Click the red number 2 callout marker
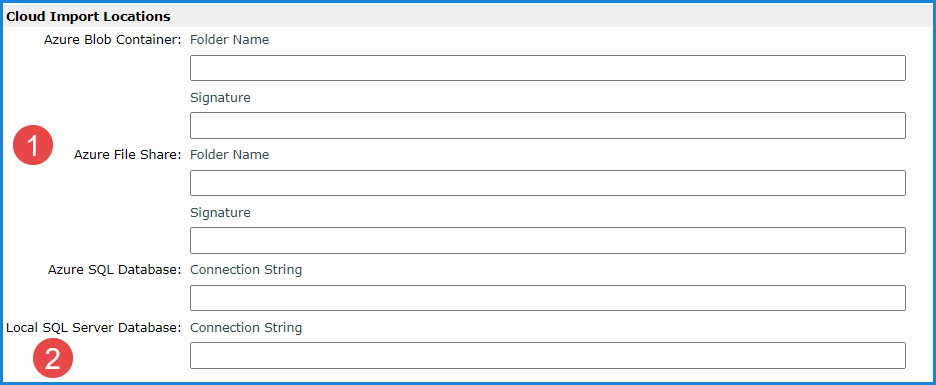The image size is (936, 385). 53,359
